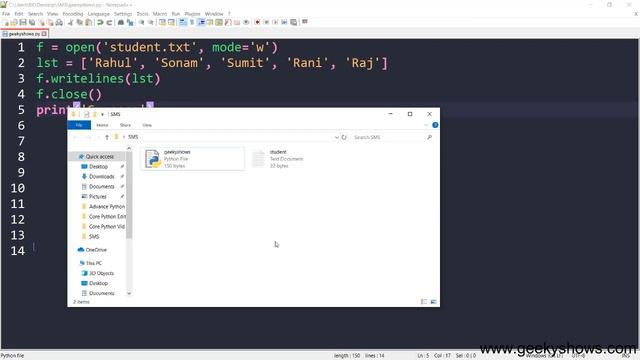Viewport: 640px width, 360px height.
Task: Toggle synchronized vertical scrolling
Action: tap(162, 22)
